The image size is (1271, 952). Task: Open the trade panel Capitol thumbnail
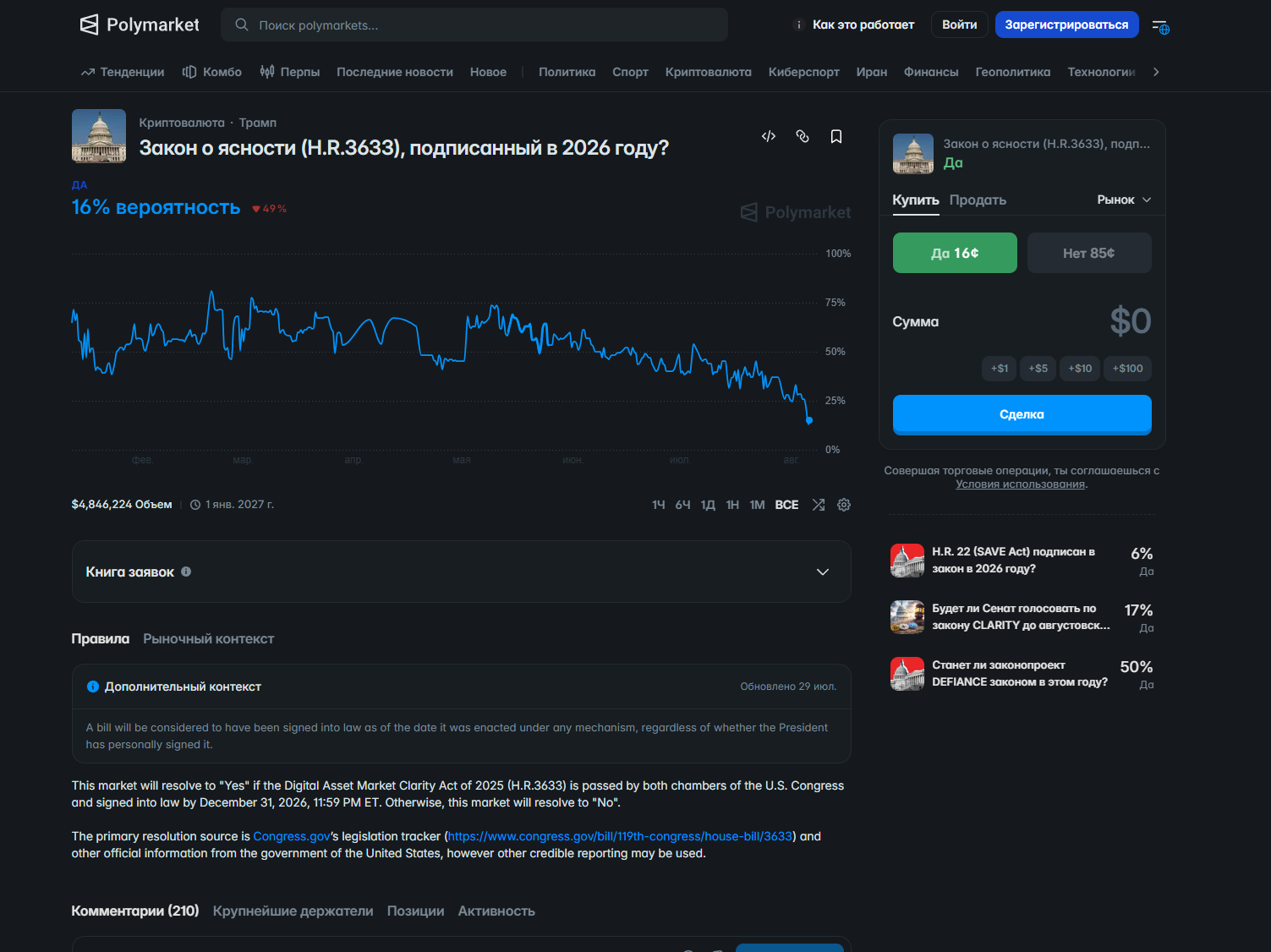pyautogui.click(x=913, y=154)
